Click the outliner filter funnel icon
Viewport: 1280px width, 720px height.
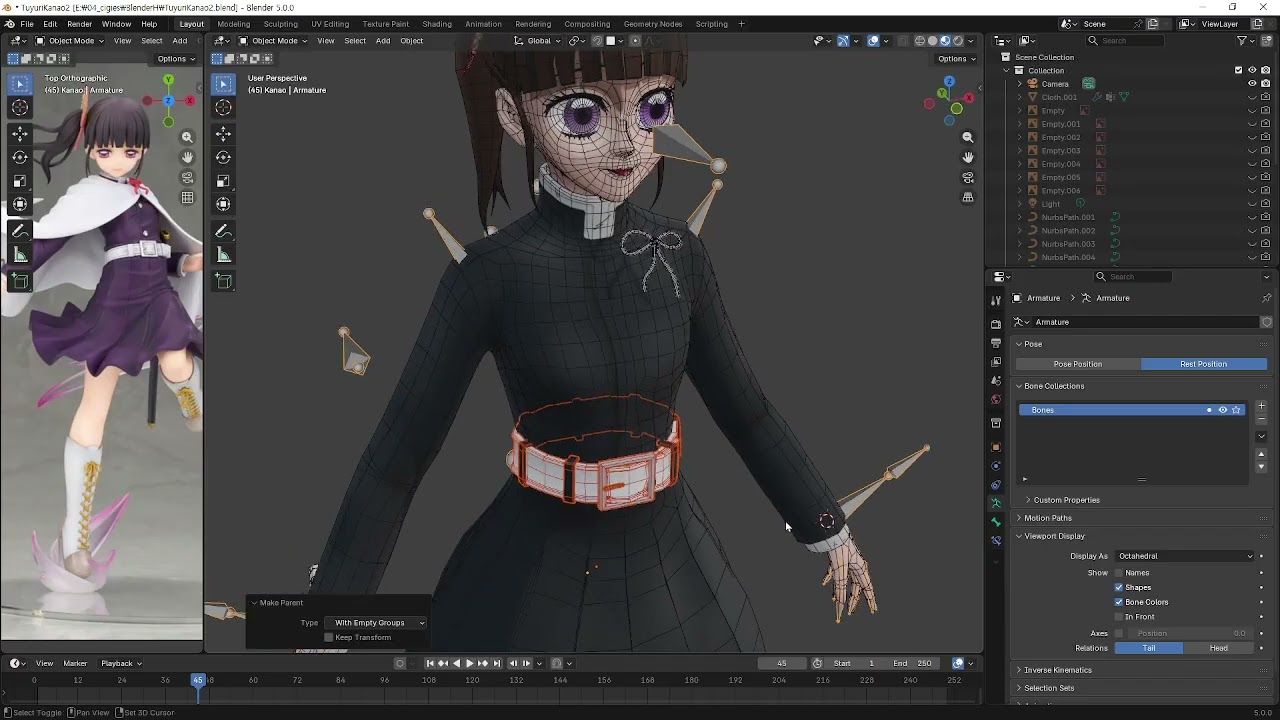click(x=1243, y=40)
